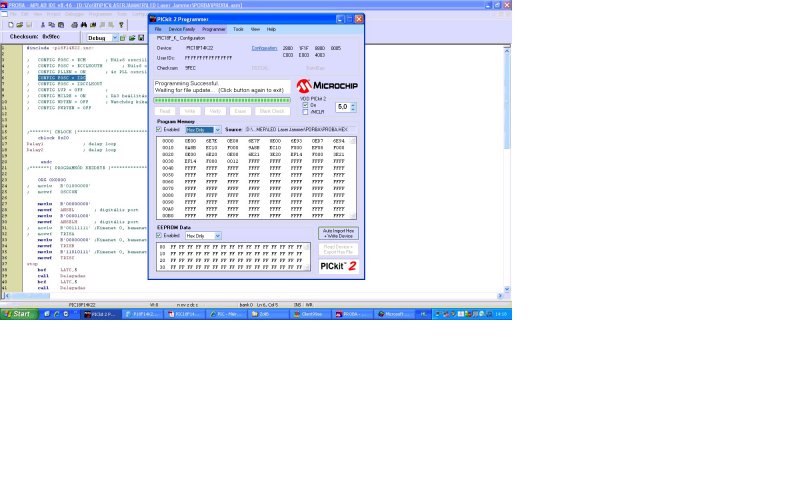This screenshot has height=480, width=800.
Task: Click the Cut icon in MPLAB toolbar
Action: coord(43,24)
